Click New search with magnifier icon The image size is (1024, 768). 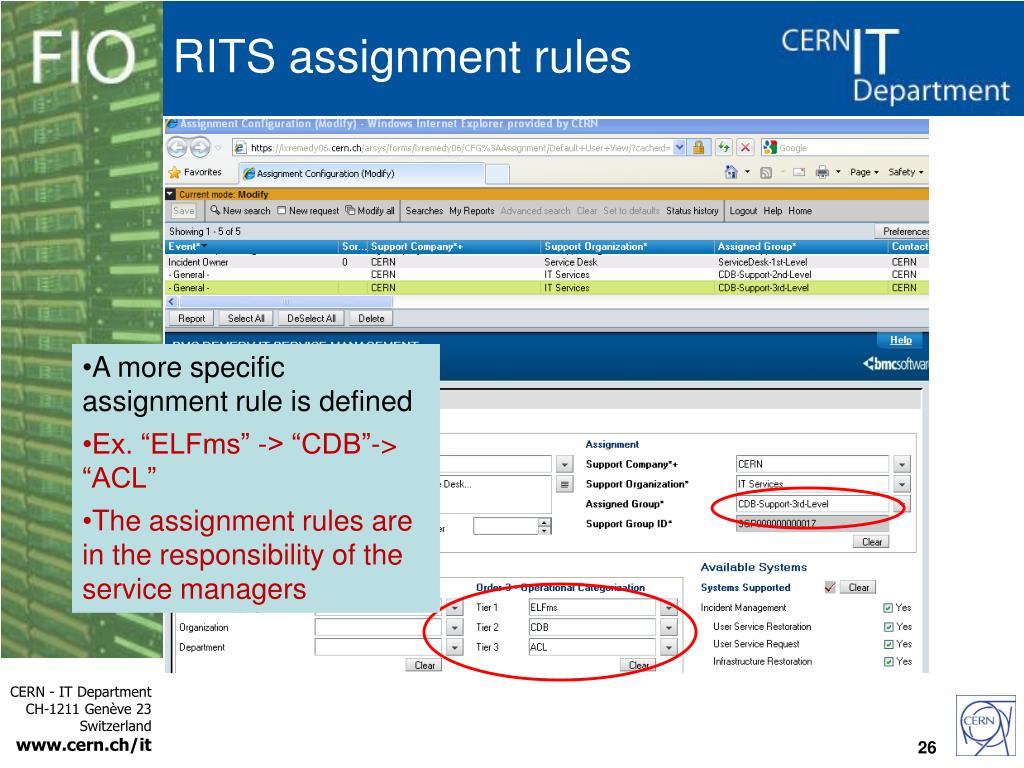click(240, 211)
